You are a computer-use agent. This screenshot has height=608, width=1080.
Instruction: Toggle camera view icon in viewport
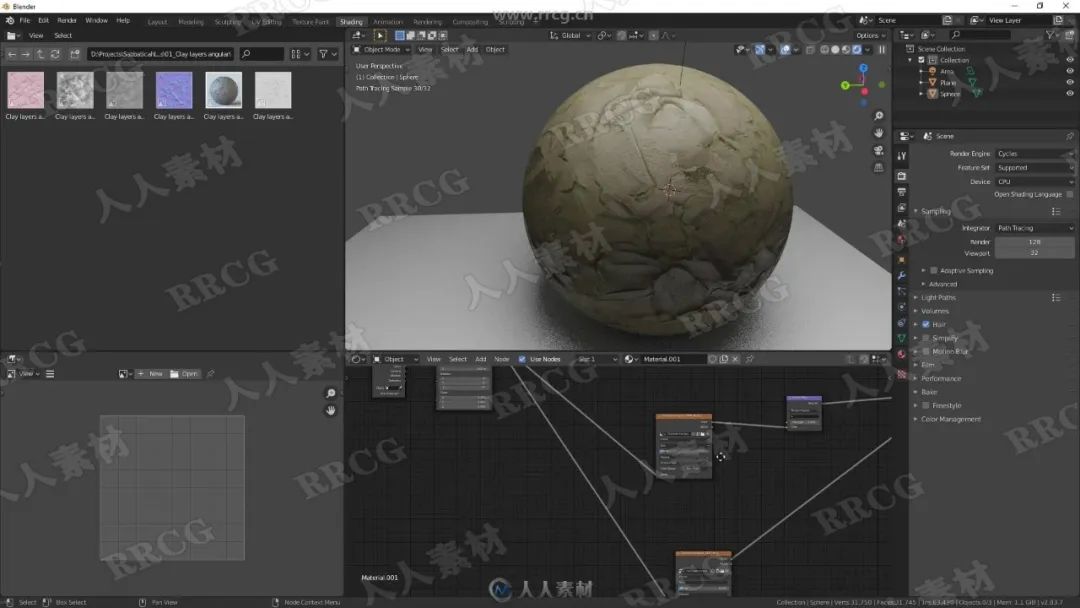point(878,150)
